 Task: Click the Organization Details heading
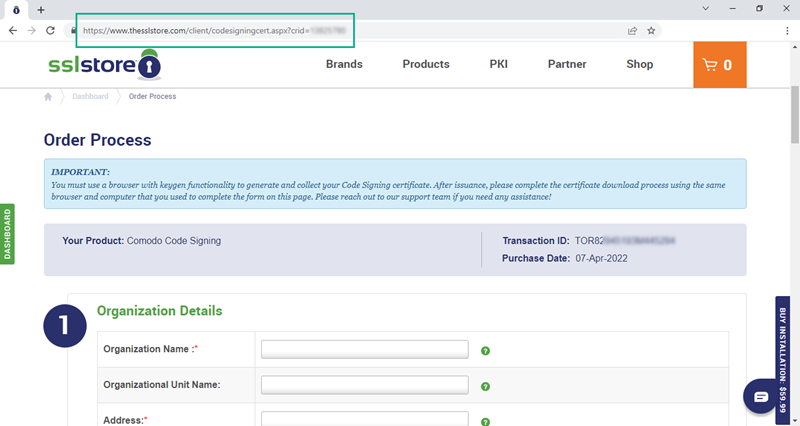[160, 311]
